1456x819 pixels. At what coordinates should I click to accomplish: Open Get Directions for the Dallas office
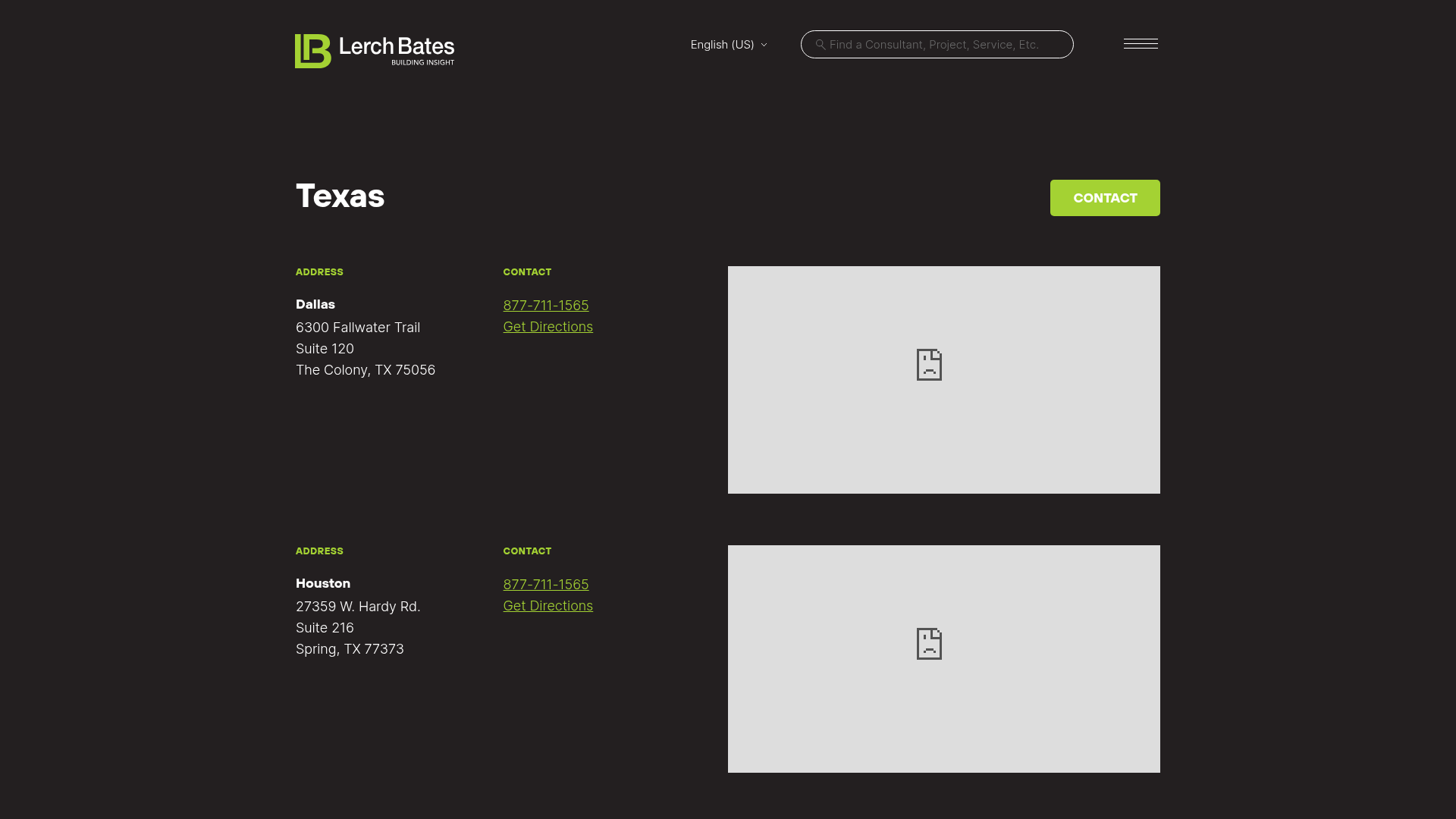pyautogui.click(x=548, y=326)
